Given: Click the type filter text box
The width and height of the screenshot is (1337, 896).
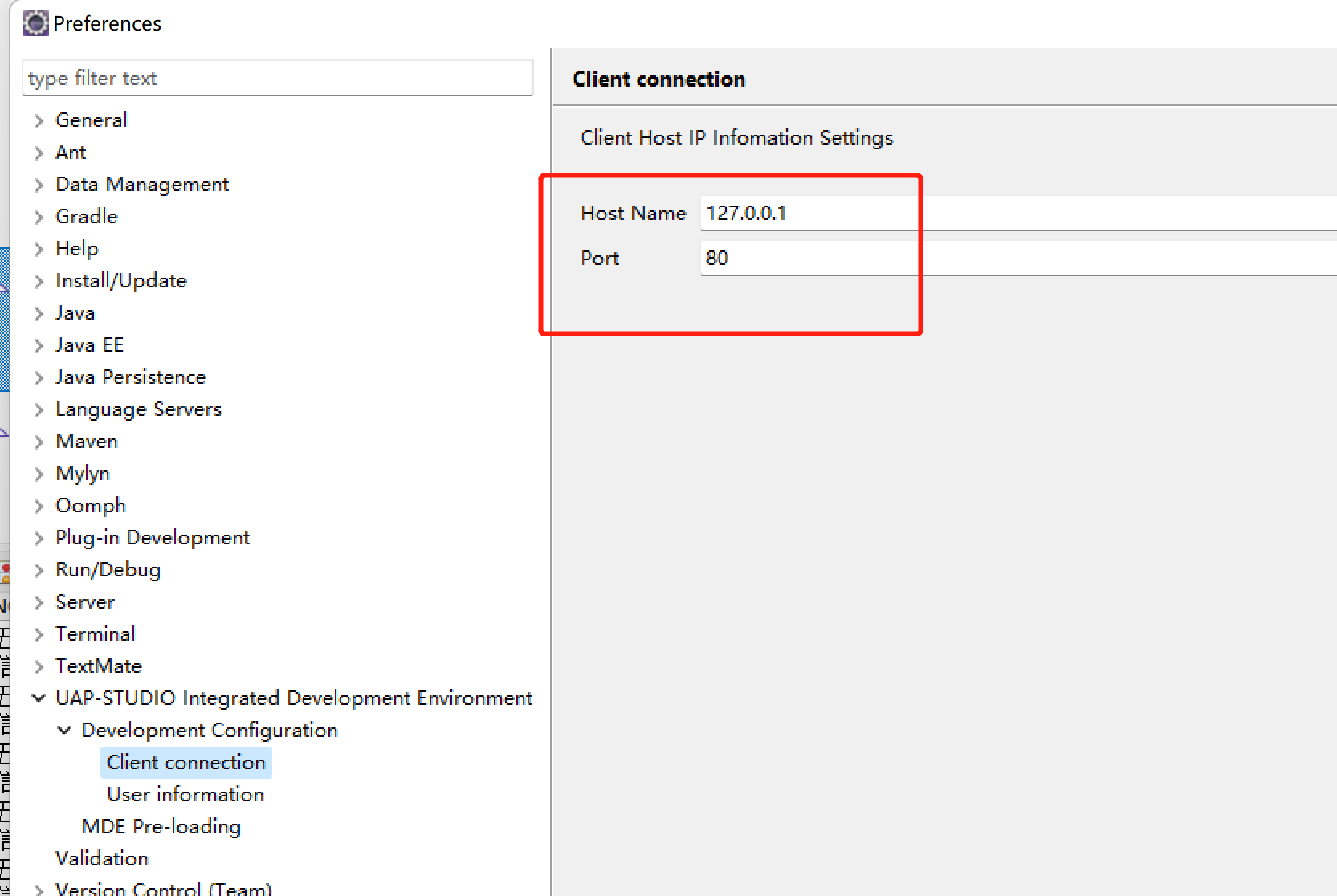Looking at the screenshot, I should [x=277, y=78].
